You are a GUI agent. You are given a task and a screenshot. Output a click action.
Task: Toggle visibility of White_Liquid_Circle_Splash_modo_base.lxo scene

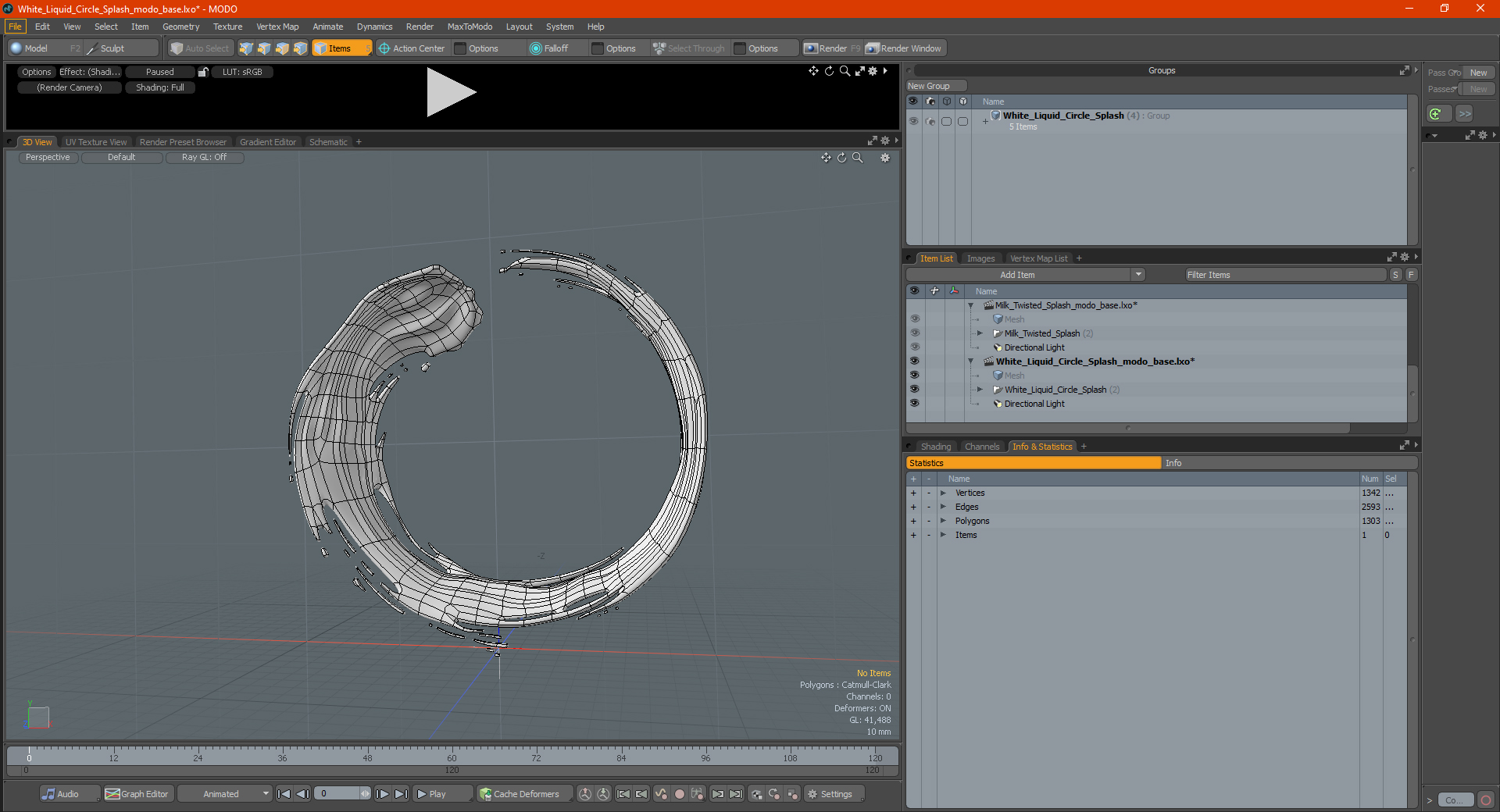click(x=914, y=361)
